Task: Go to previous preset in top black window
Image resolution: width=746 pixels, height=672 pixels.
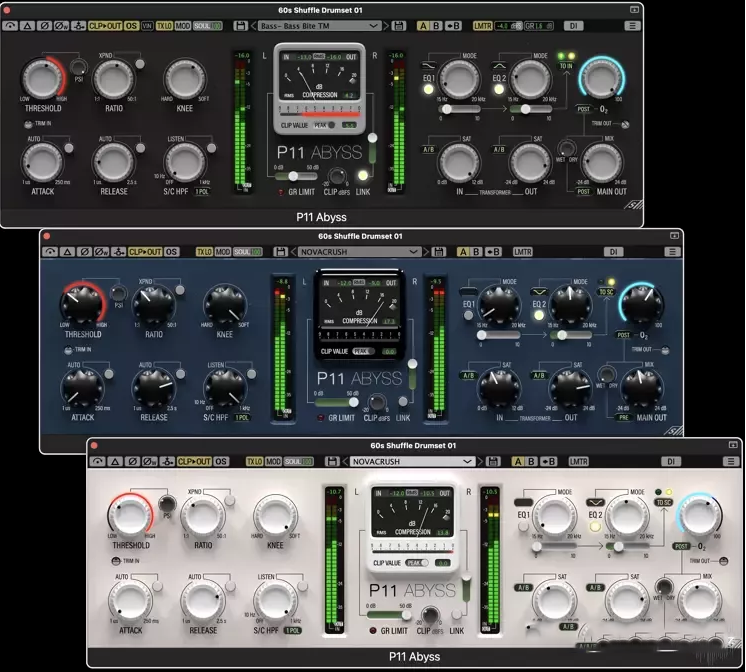Action: tap(253, 26)
